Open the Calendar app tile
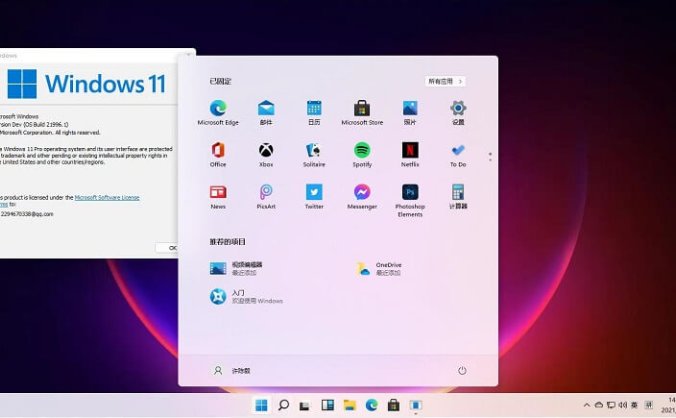The height and width of the screenshot is (418, 676). (x=314, y=112)
